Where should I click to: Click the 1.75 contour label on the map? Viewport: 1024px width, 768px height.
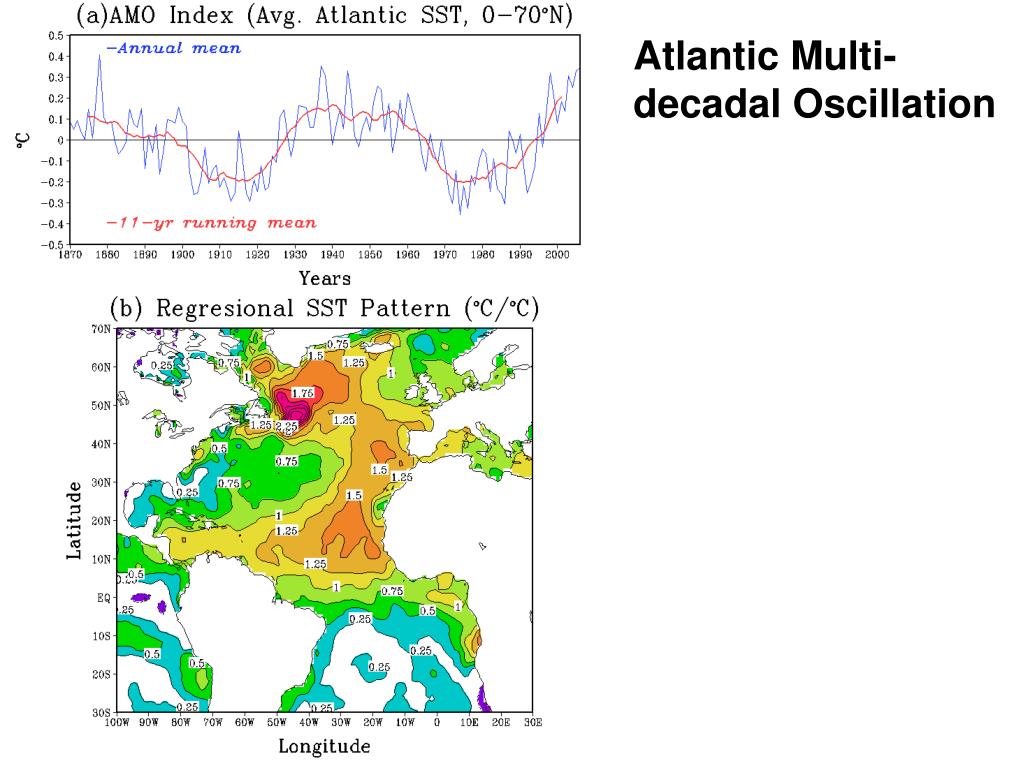(x=302, y=393)
